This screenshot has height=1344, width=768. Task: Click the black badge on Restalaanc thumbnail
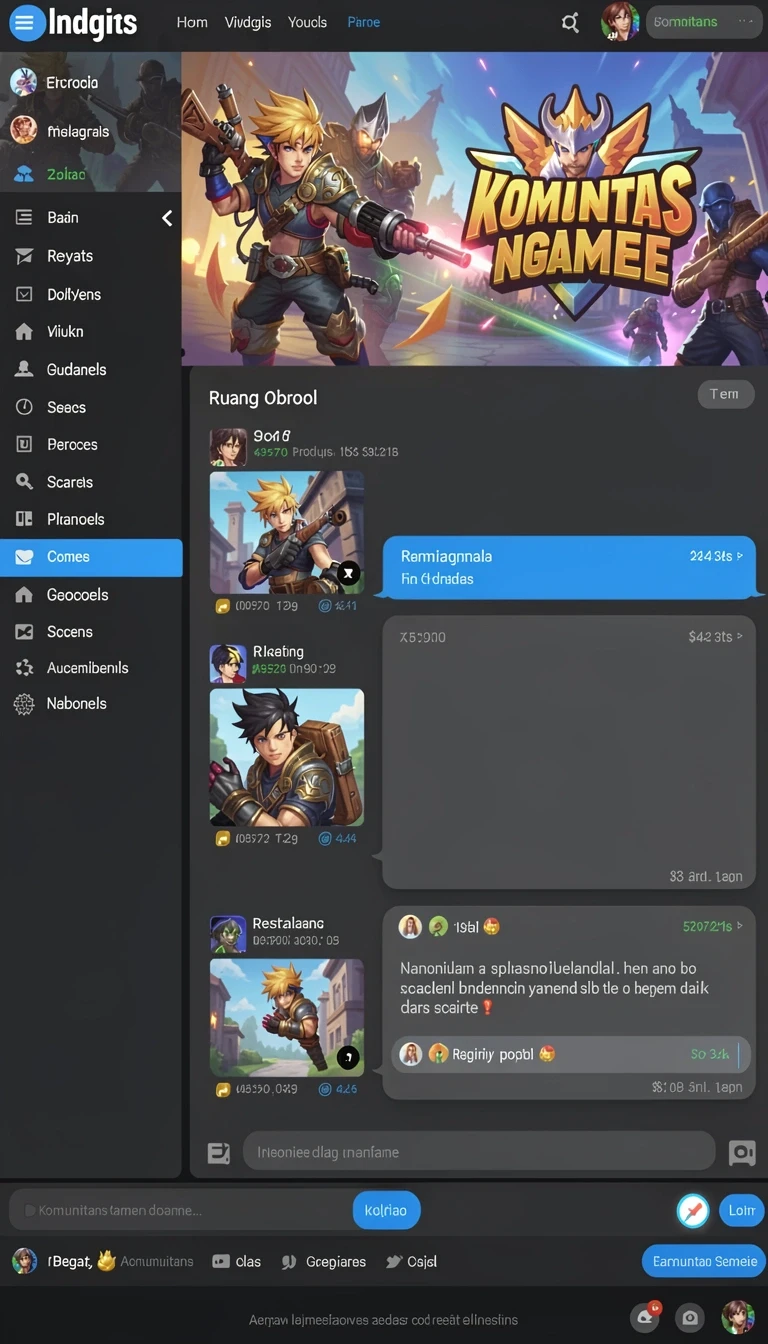[347, 1056]
